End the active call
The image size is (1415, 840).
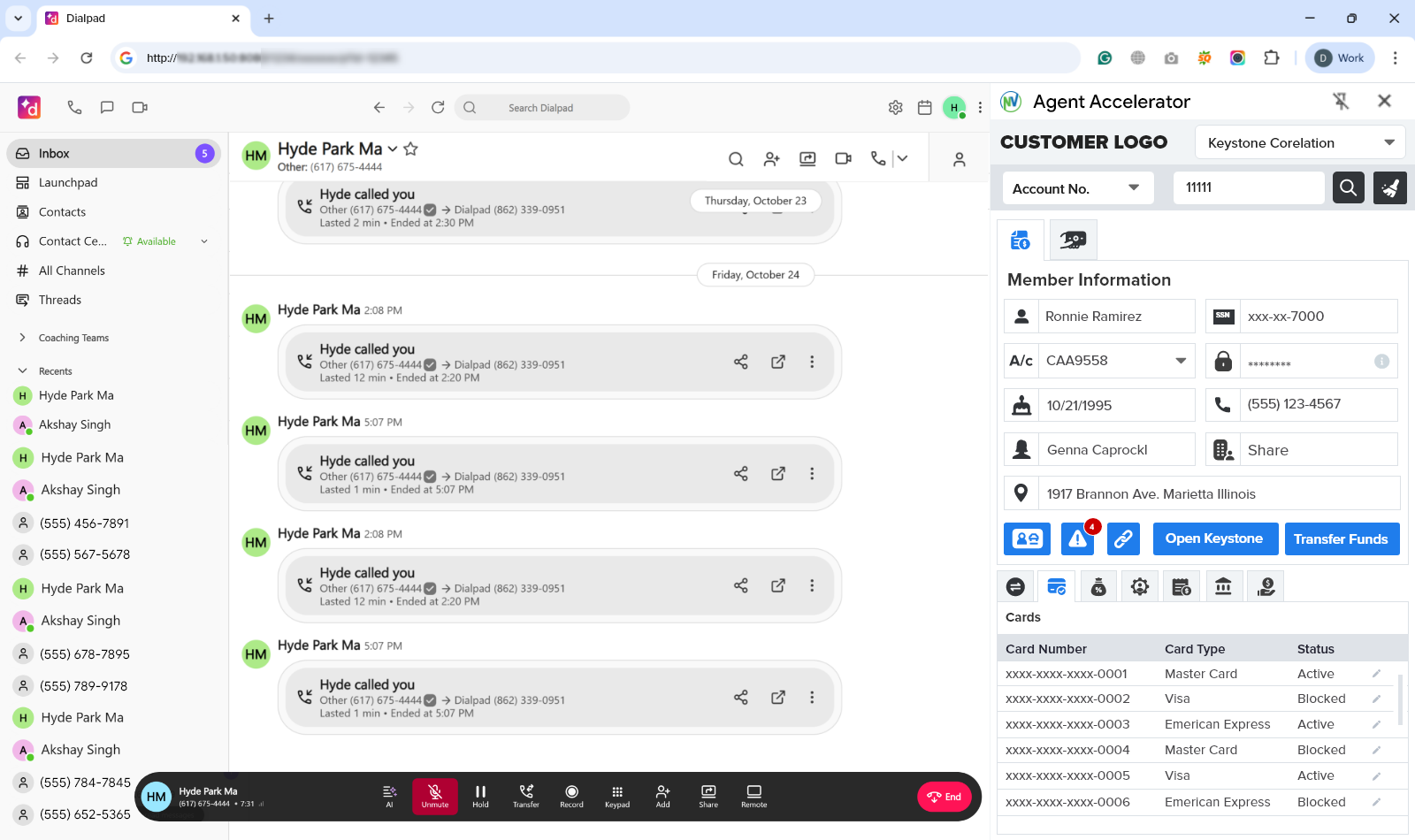[945, 797]
